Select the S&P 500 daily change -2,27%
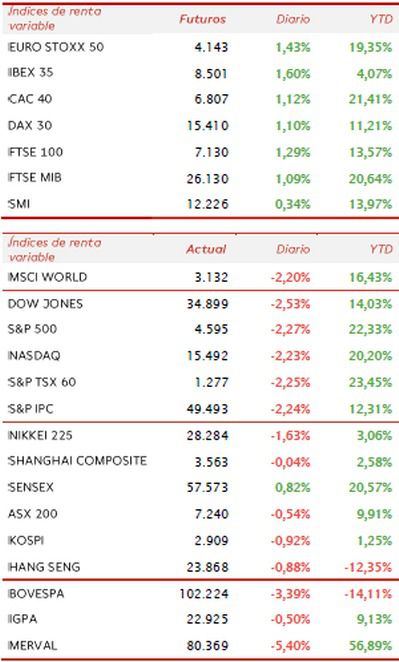This screenshot has height=662, width=399. point(290,329)
